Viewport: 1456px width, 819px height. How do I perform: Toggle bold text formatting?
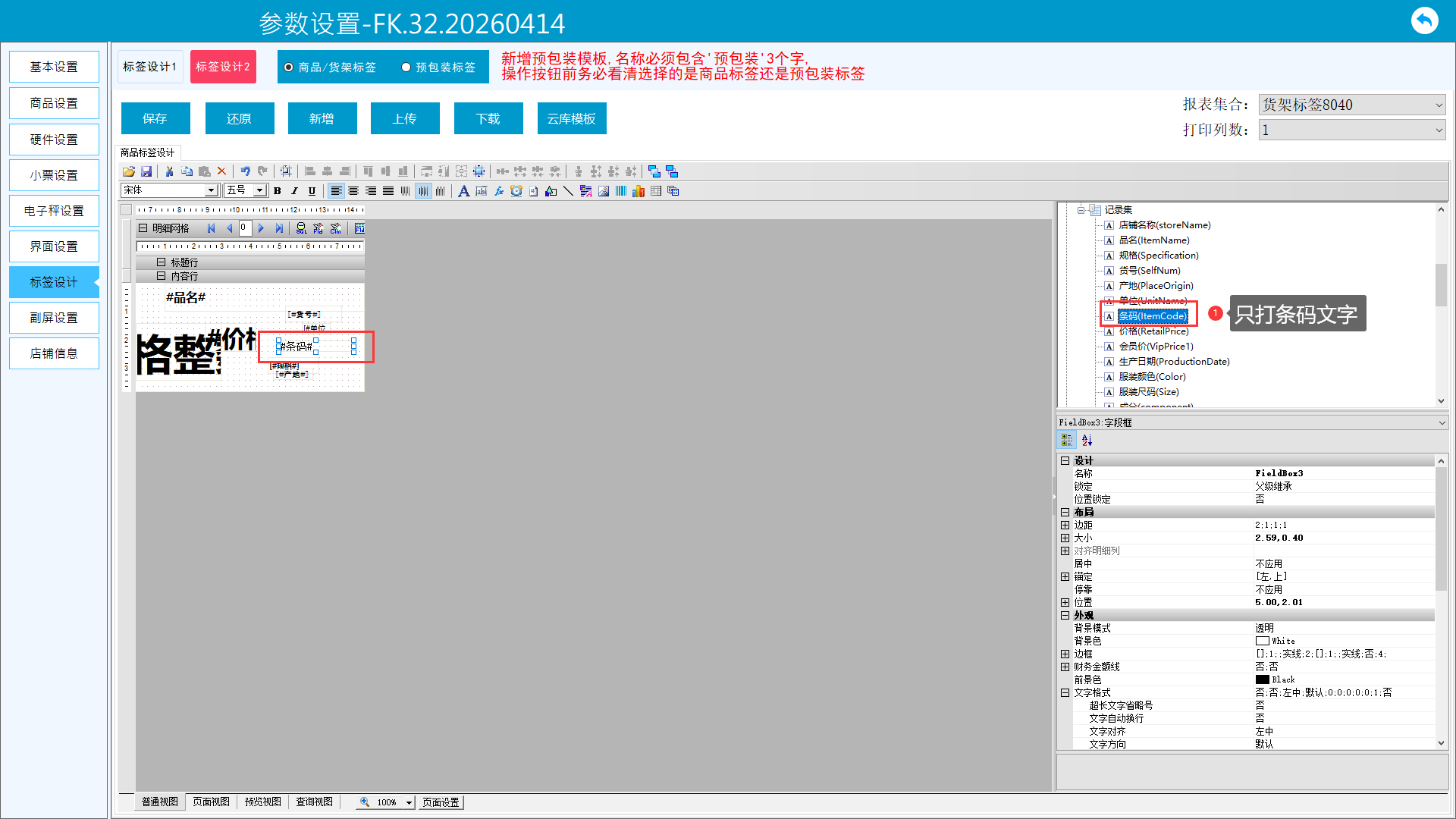(278, 191)
